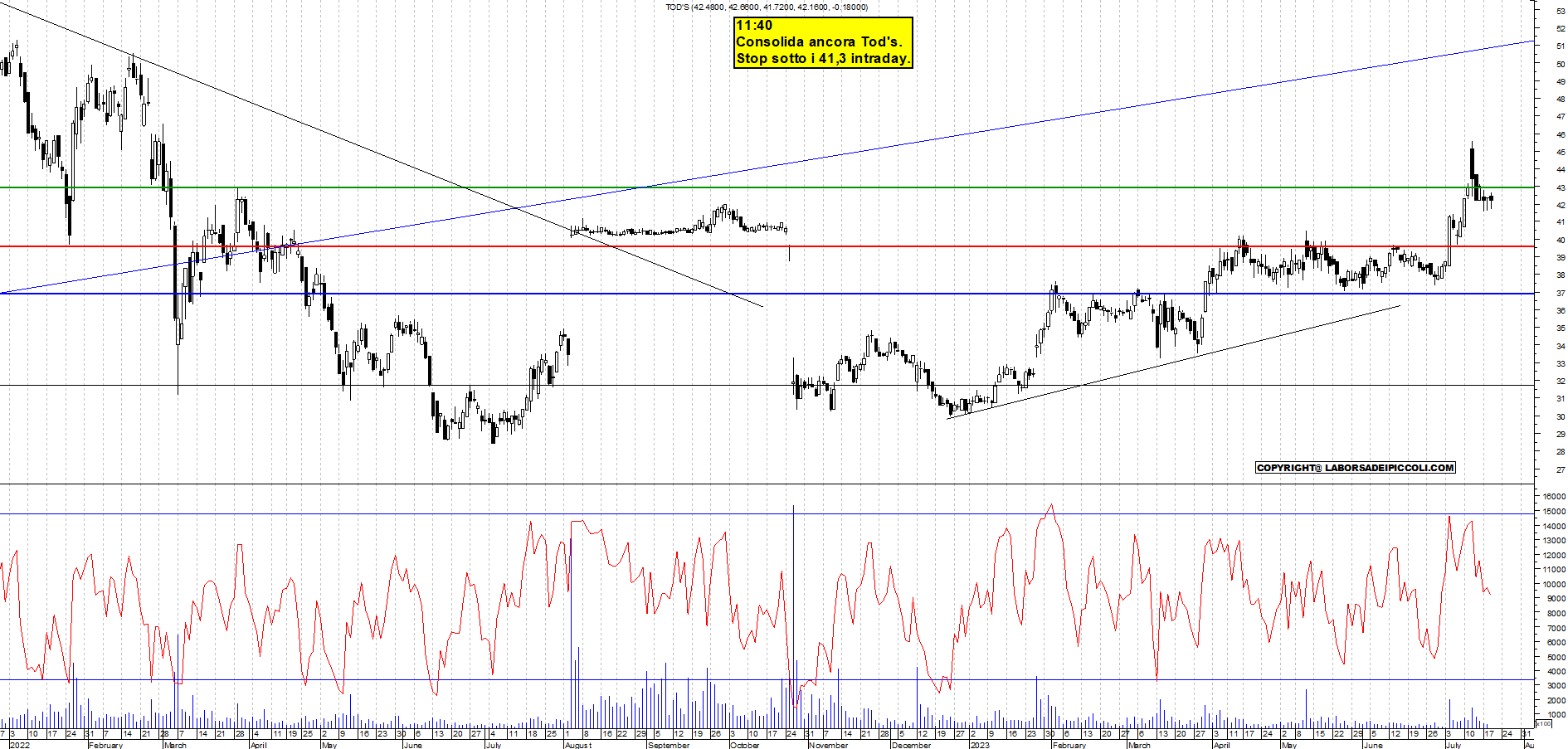1568x749 pixels.
Task: Select the green horizontal resistance line at 43
Action: [767, 187]
